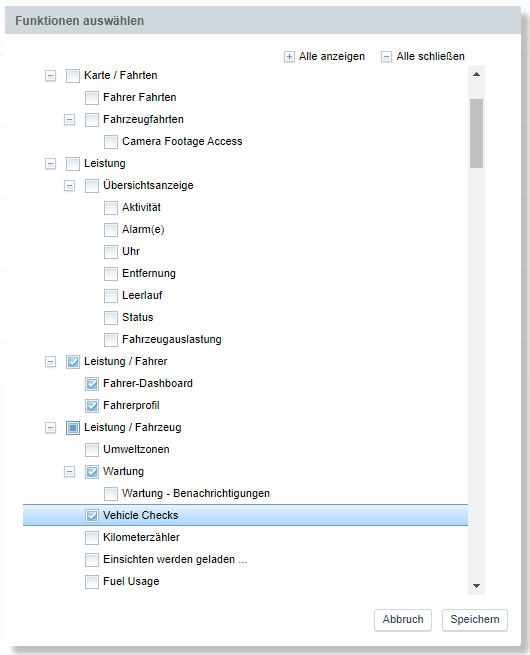This screenshot has width=530, height=655.
Task: Collapse the Fahrzeugfahrten node
Action: coord(69,120)
